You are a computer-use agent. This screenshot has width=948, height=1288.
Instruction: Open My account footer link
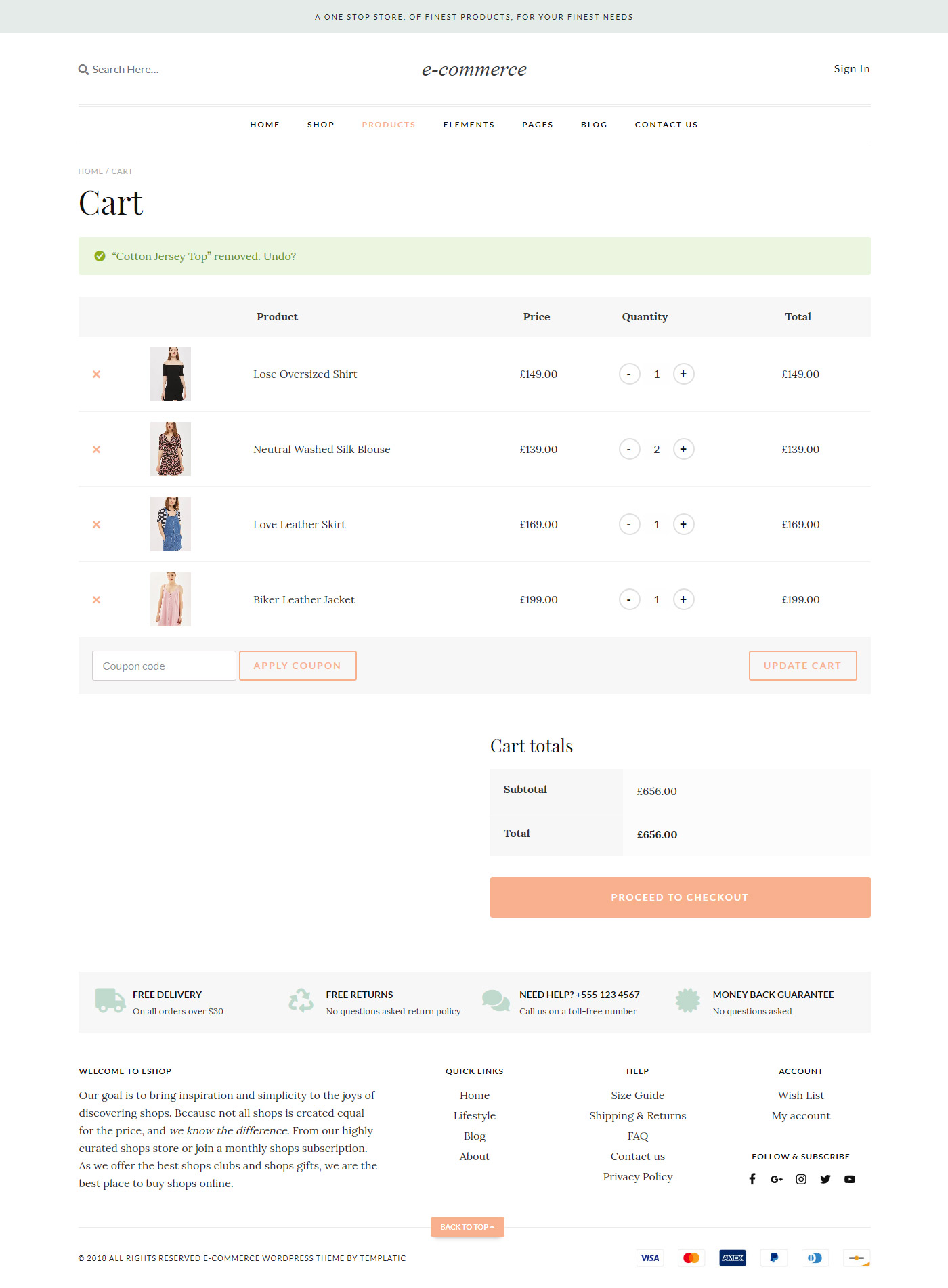(x=801, y=1115)
